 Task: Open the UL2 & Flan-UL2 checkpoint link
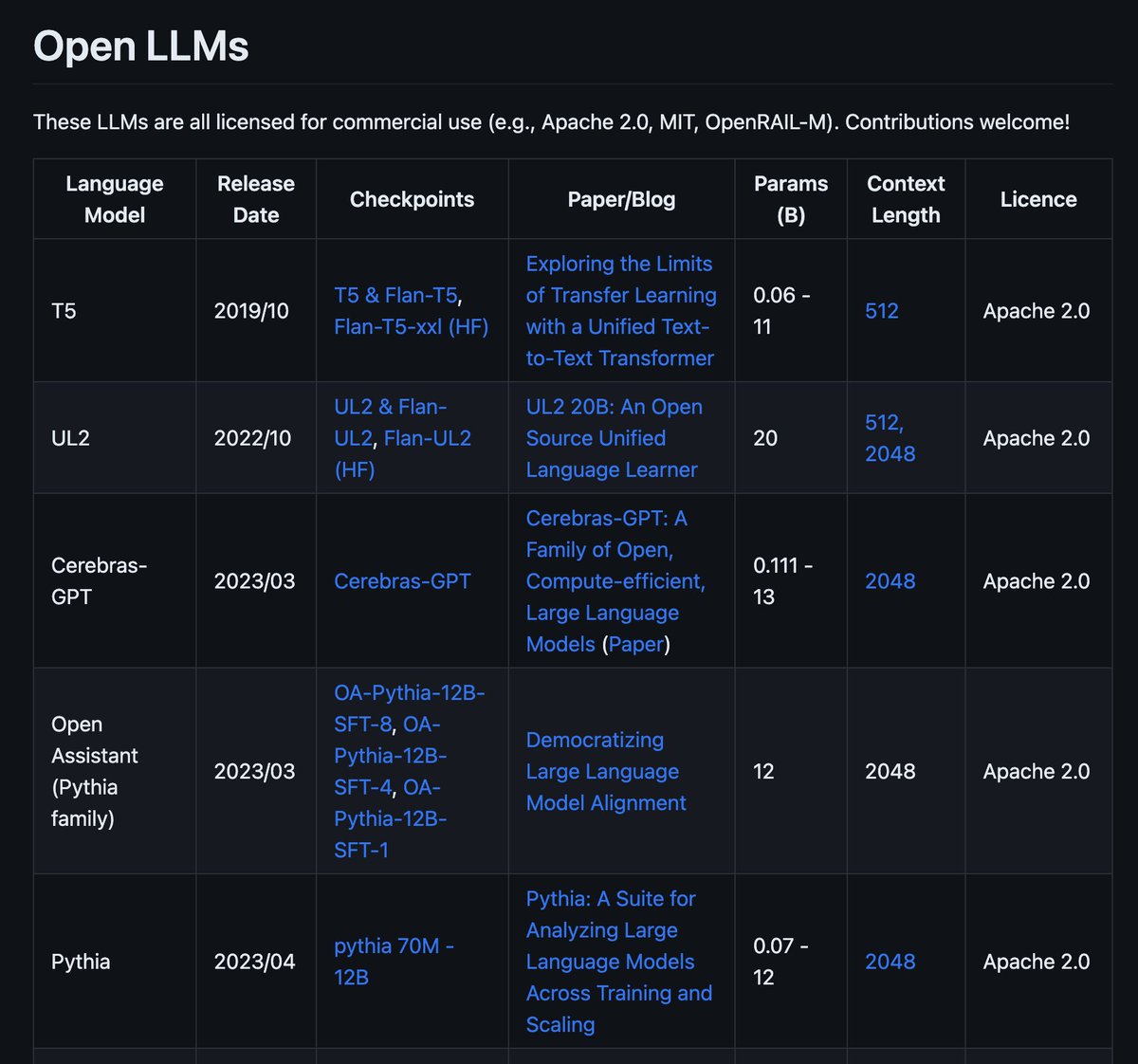click(x=390, y=422)
